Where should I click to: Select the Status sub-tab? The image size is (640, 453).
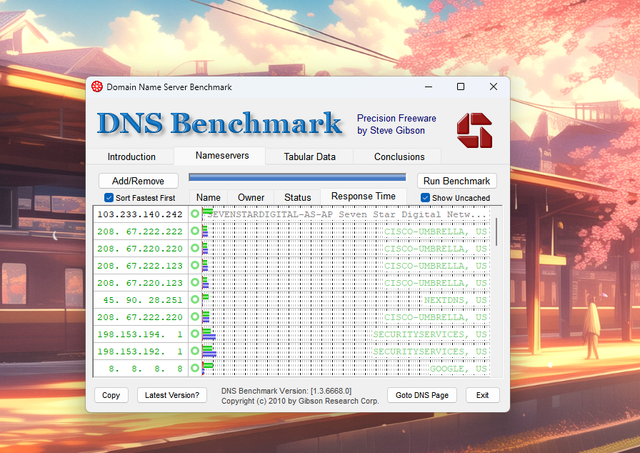pyautogui.click(x=298, y=198)
